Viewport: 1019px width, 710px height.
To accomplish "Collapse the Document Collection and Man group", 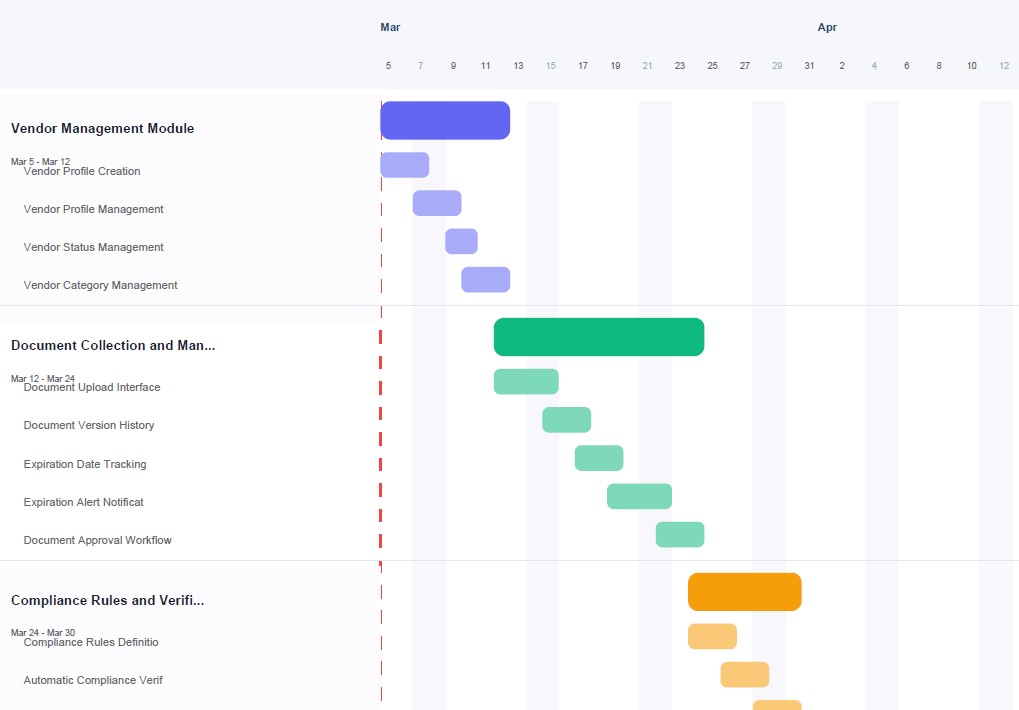I will pos(112,345).
